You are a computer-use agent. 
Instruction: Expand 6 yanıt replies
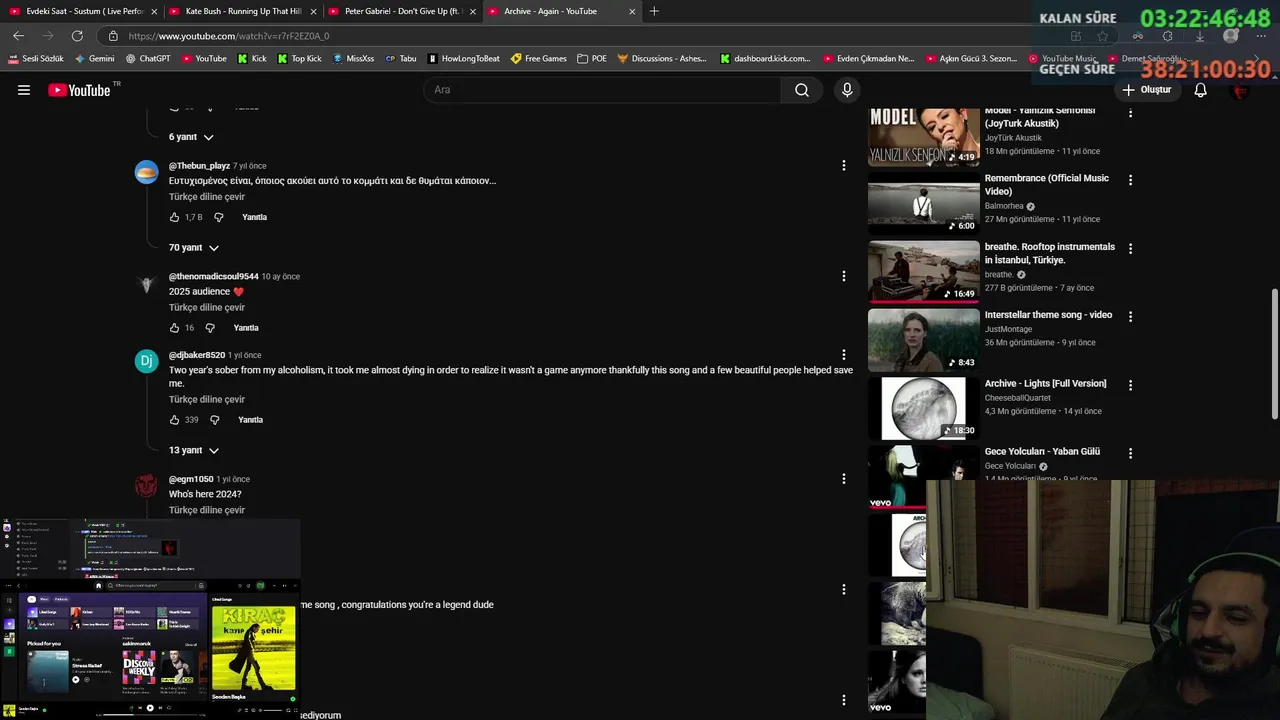tap(191, 137)
